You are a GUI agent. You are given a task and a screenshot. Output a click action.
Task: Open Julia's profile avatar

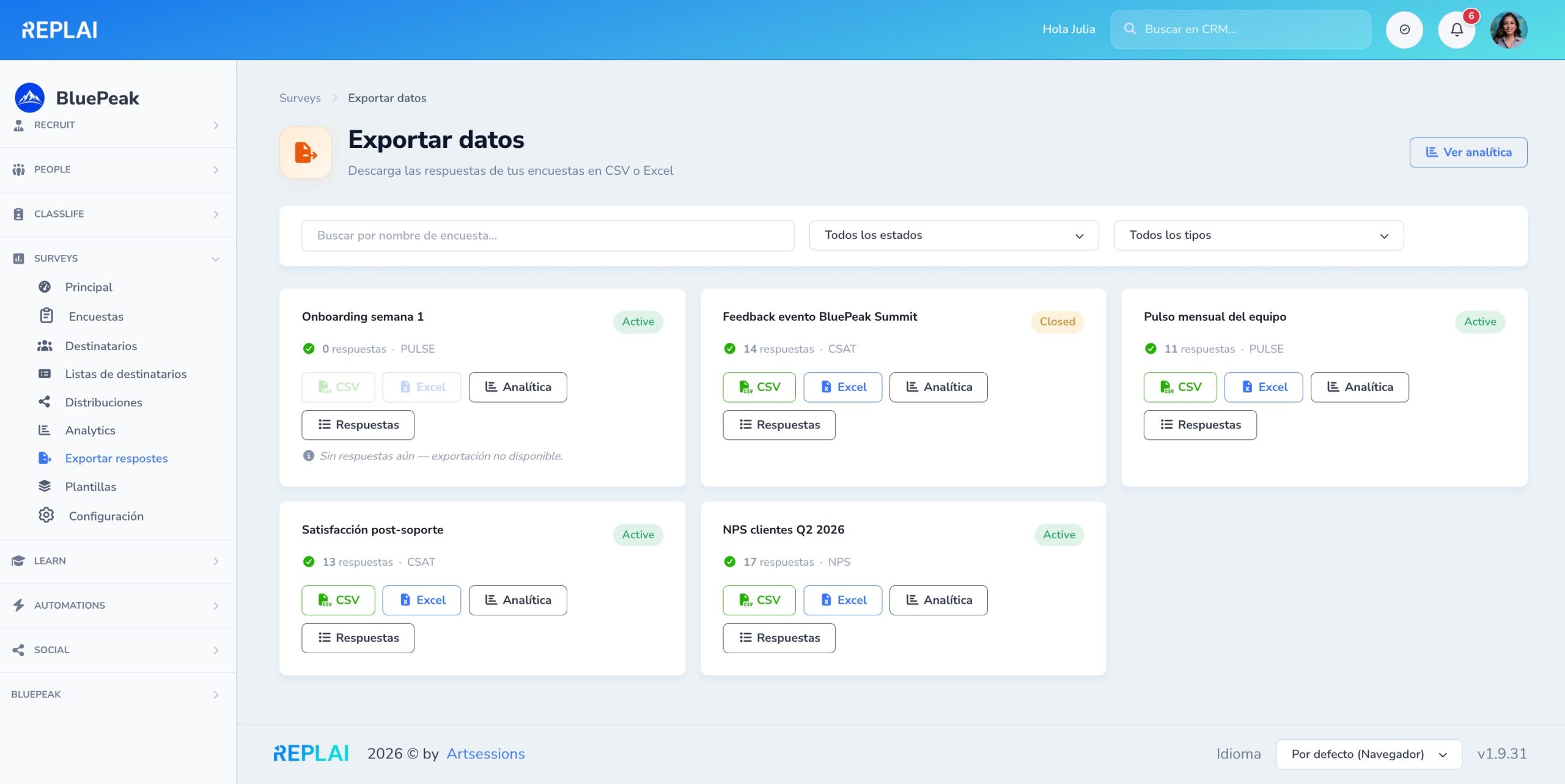tap(1509, 29)
